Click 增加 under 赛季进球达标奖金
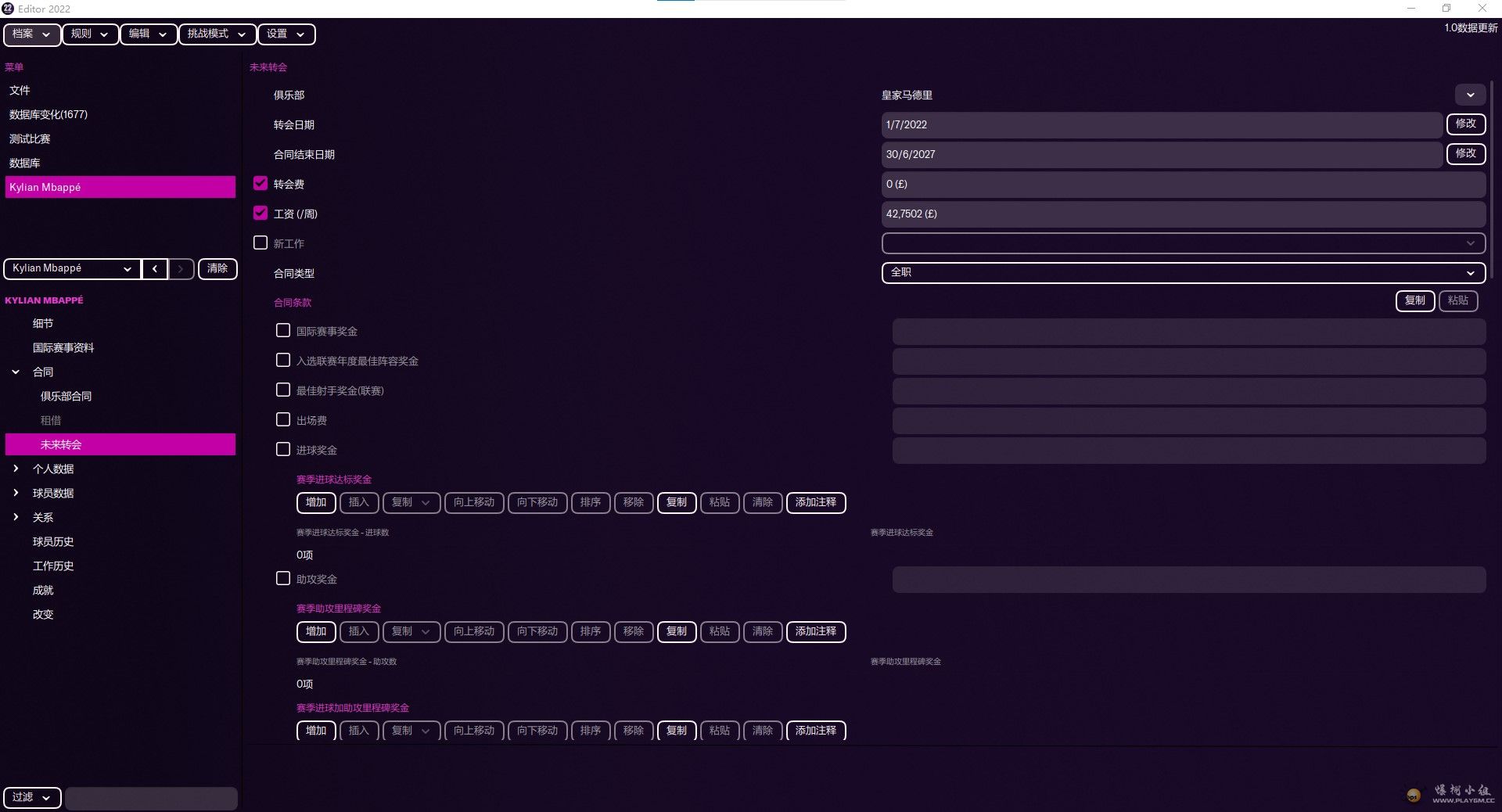Image resolution: width=1502 pixels, height=812 pixels. click(316, 502)
